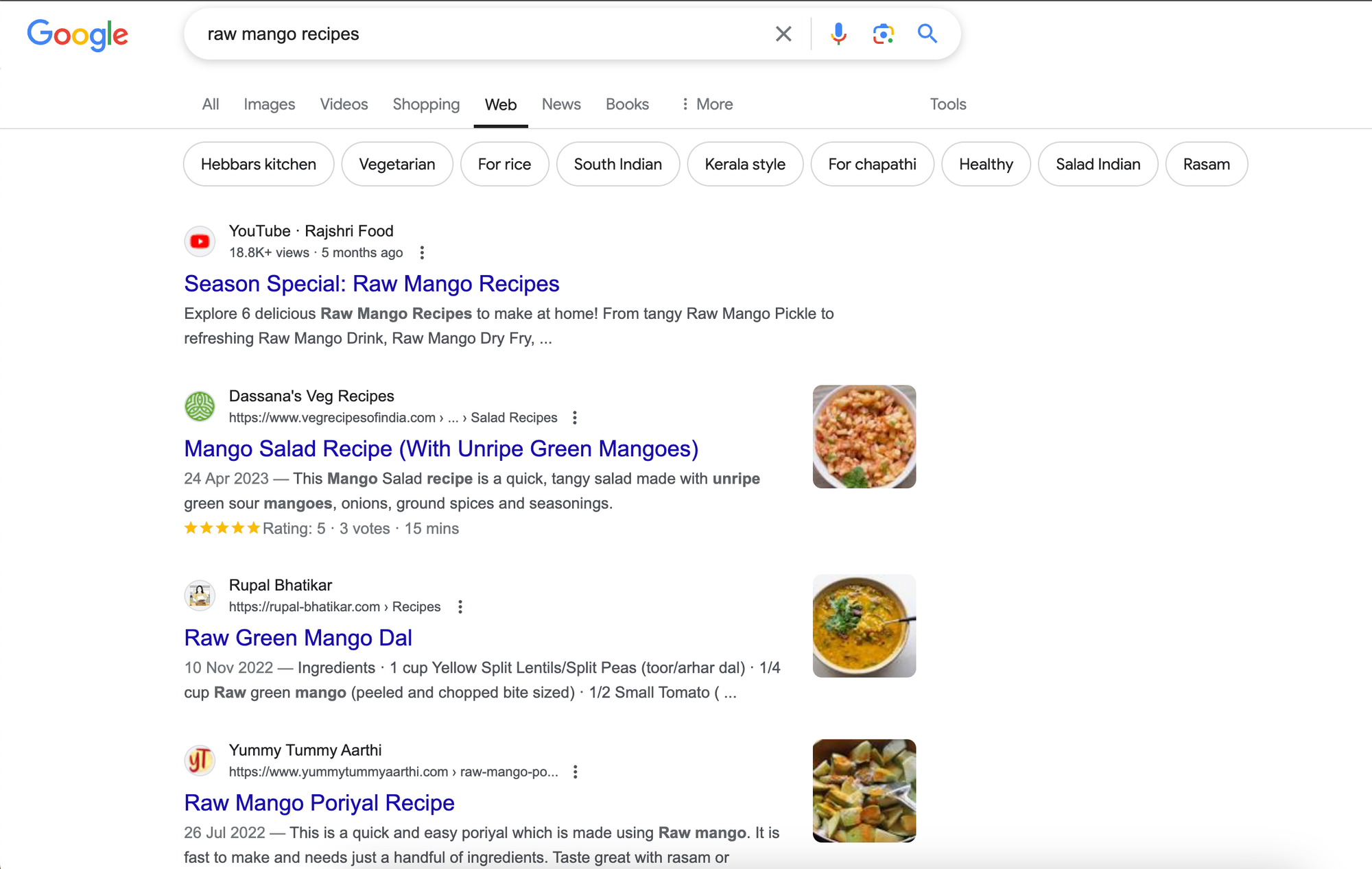Click the Kerala style filter chip
This screenshot has height=869, width=1372.
pyautogui.click(x=746, y=164)
